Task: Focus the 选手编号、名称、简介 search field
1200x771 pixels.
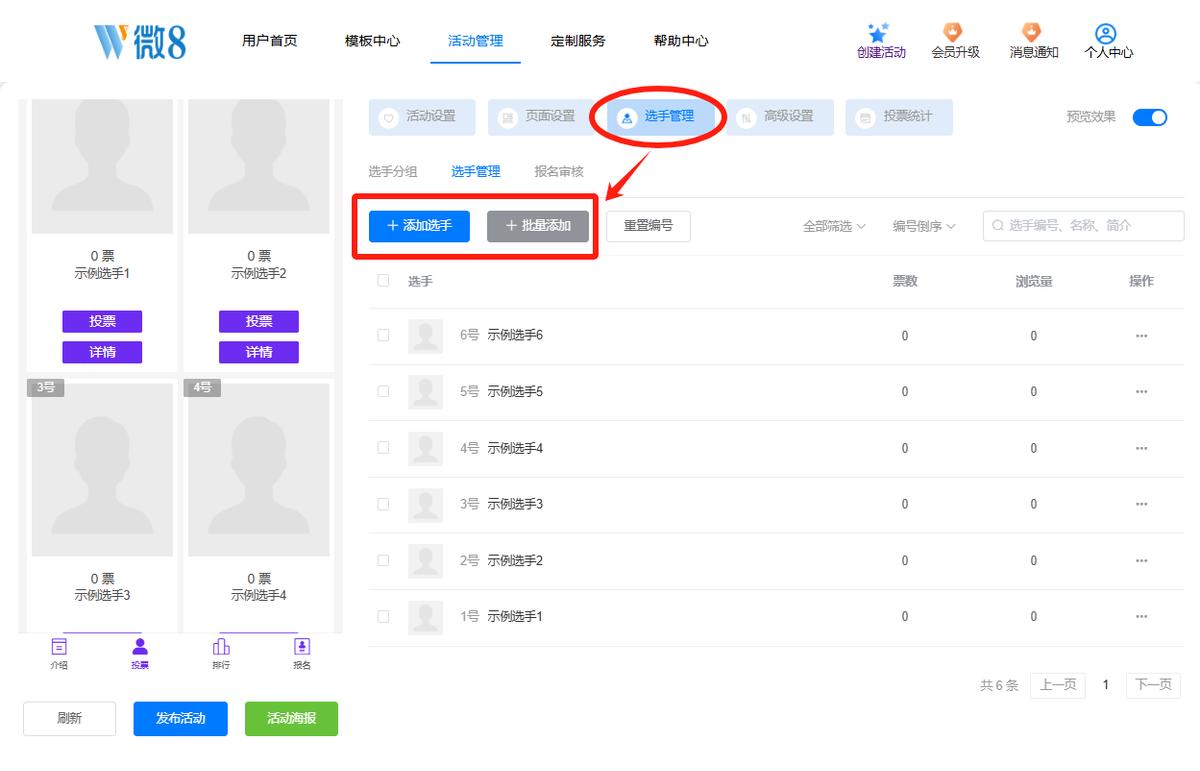Action: click(1083, 226)
